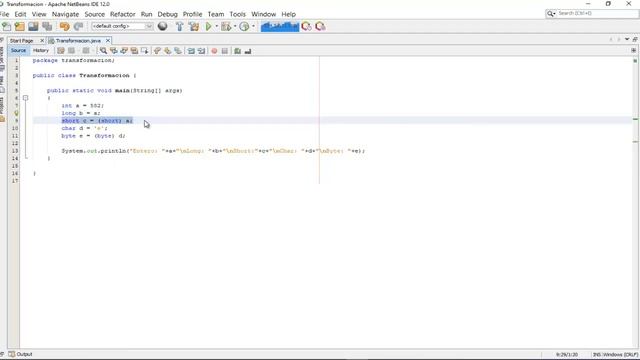Click Find Previous Occurrence icon
This screenshot has height=360, width=640.
coord(113,51)
